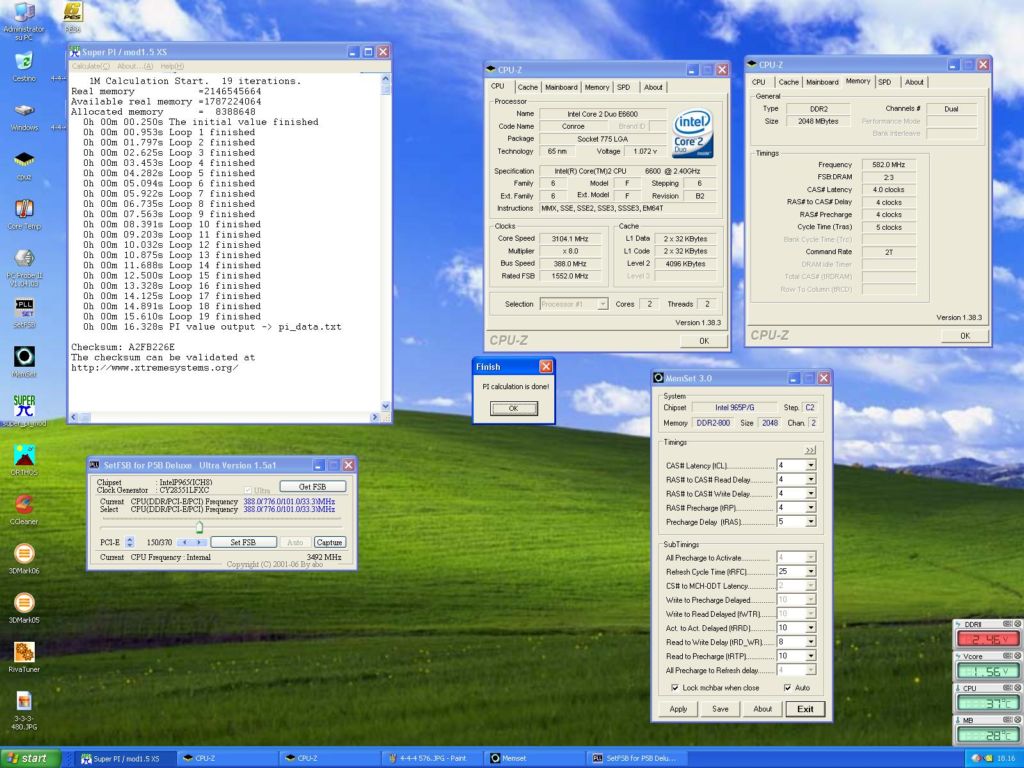
Task: Open Refresh Cycle Time (tRFC) dropdown
Action: [x=810, y=571]
